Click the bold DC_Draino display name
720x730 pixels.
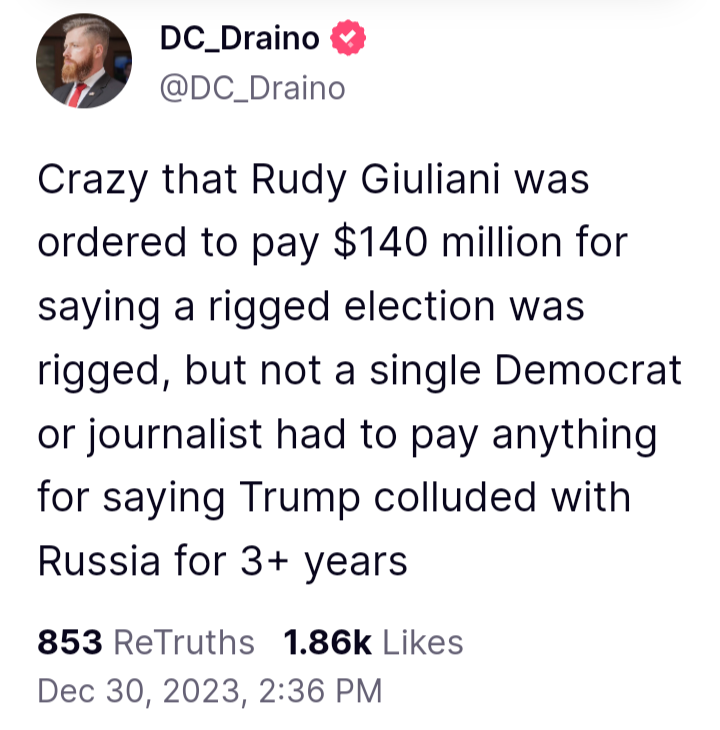tap(240, 40)
